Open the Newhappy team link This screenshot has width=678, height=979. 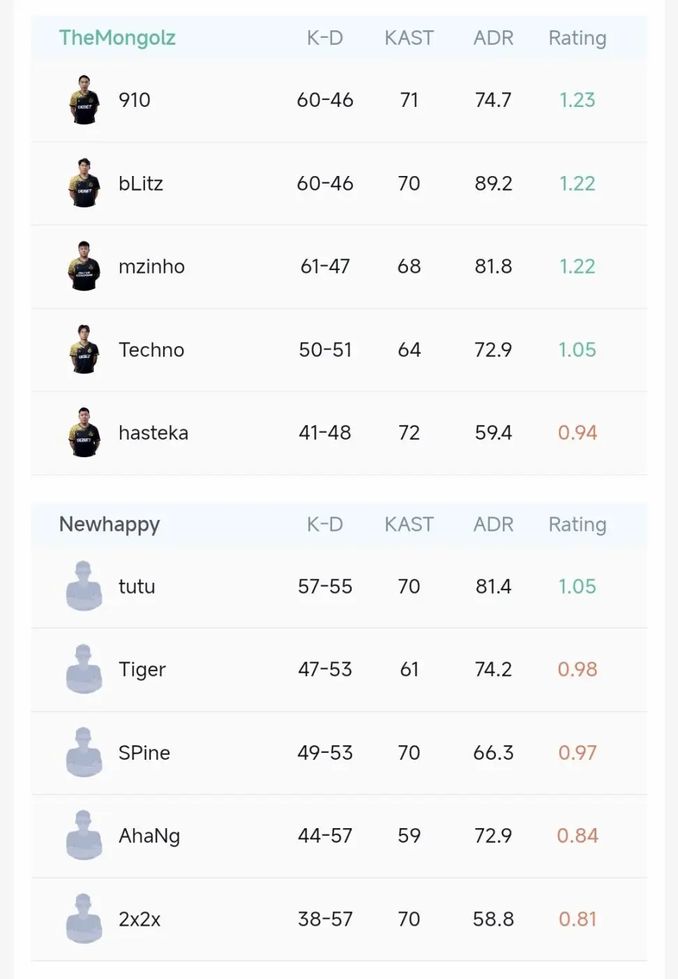tap(109, 524)
